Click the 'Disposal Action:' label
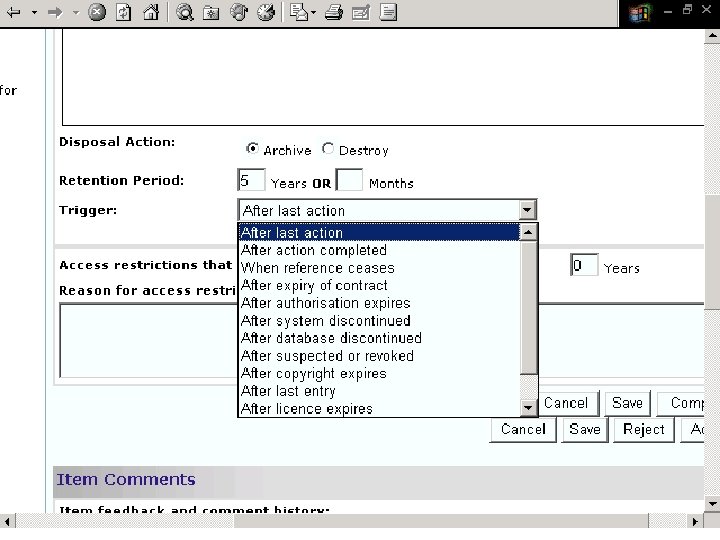Image resolution: width=720 pixels, height=540 pixels. tap(117, 142)
